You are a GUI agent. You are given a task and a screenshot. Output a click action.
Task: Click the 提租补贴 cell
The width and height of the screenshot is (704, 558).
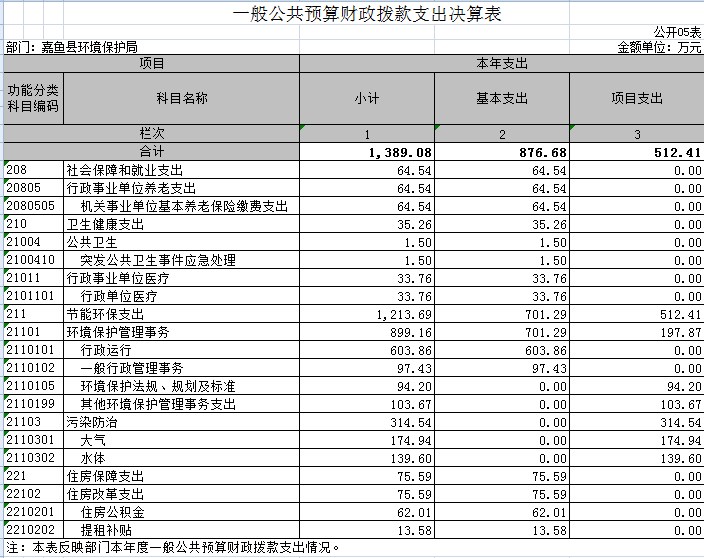click(x=182, y=529)
